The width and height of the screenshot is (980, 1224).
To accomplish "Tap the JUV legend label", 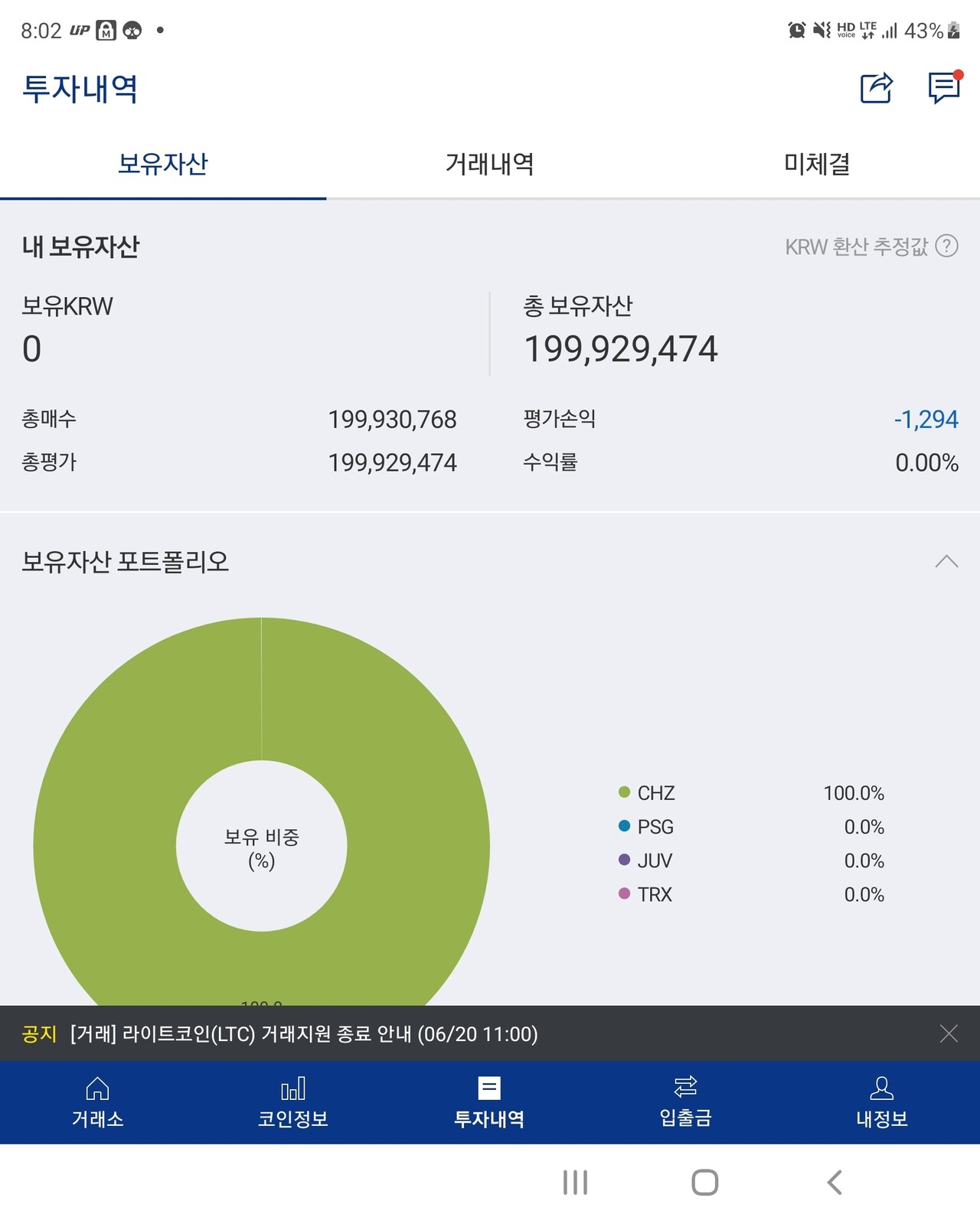I will coord(655,860).
